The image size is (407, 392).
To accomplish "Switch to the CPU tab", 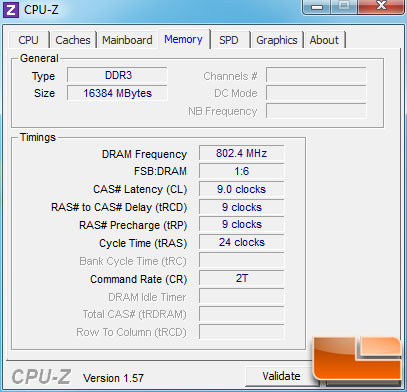I will 29,40.
